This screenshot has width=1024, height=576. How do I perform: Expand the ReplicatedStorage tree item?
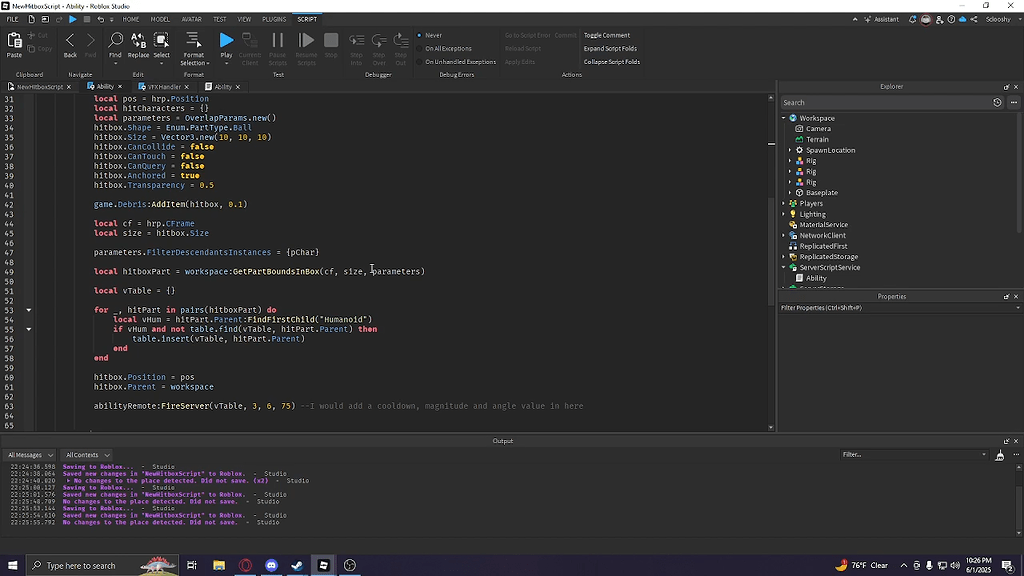[785, 256]
